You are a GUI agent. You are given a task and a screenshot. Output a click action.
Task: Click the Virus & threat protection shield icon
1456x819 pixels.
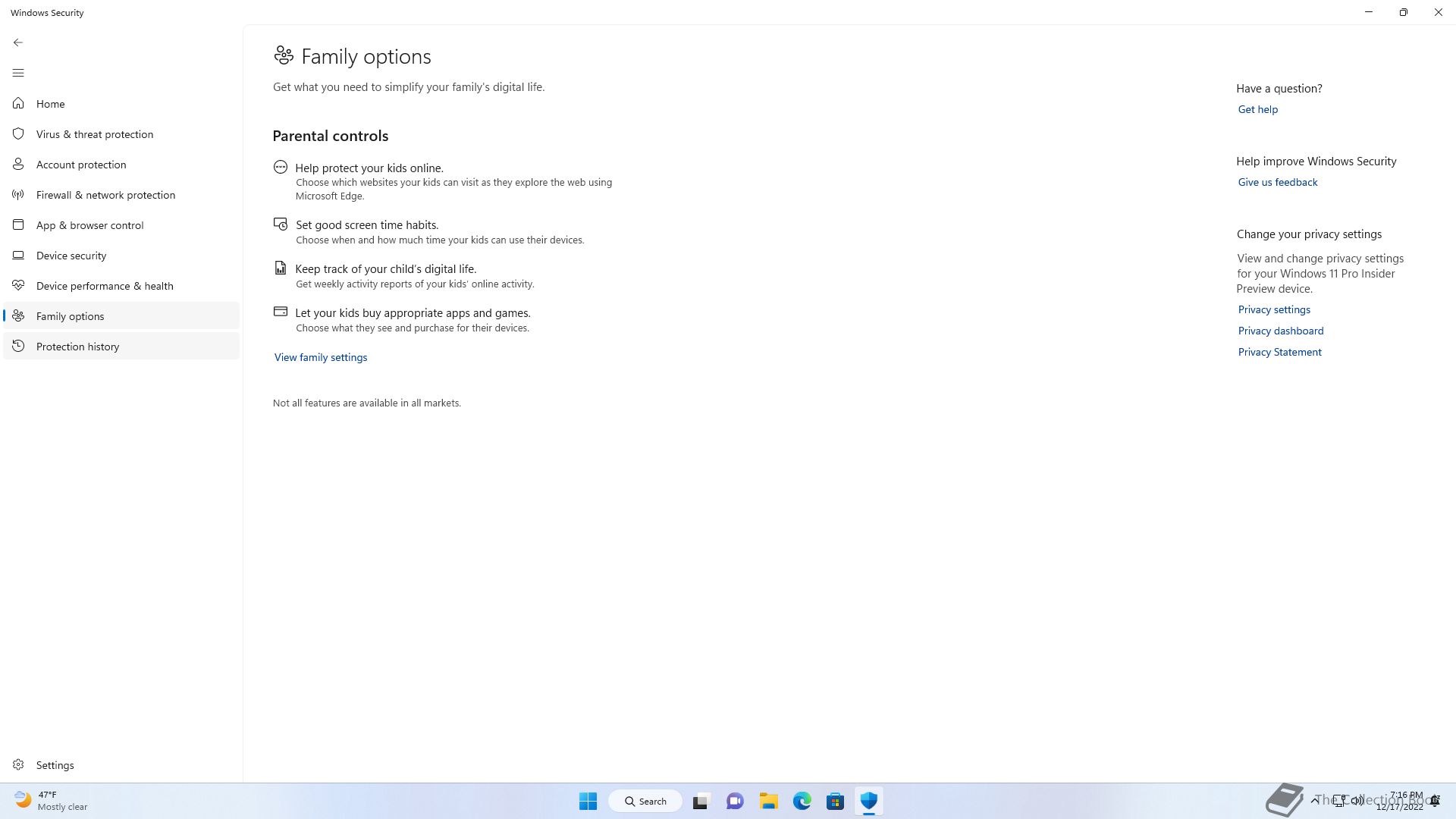[18, 133]
